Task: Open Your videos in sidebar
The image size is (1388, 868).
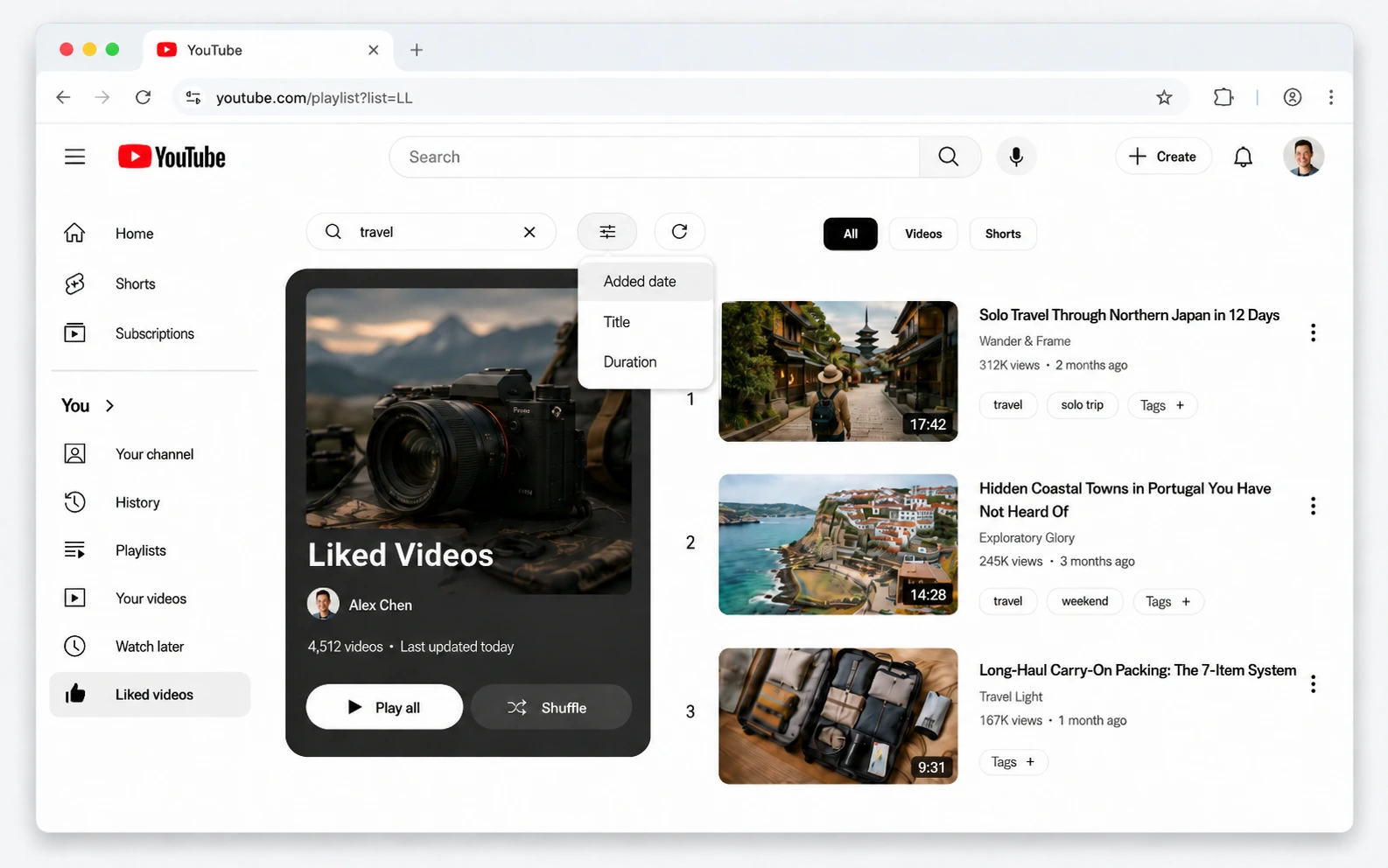Action: pos(151,598)
